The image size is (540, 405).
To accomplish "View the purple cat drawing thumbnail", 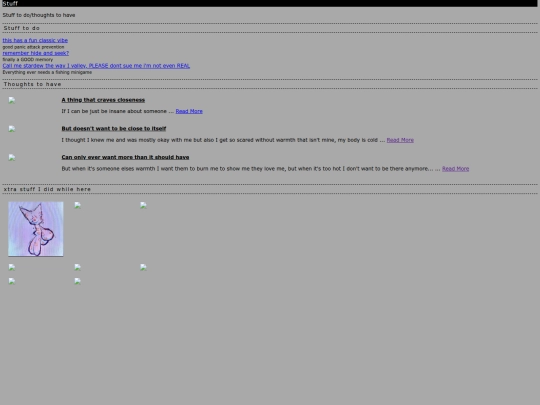I will coord(36,229).
